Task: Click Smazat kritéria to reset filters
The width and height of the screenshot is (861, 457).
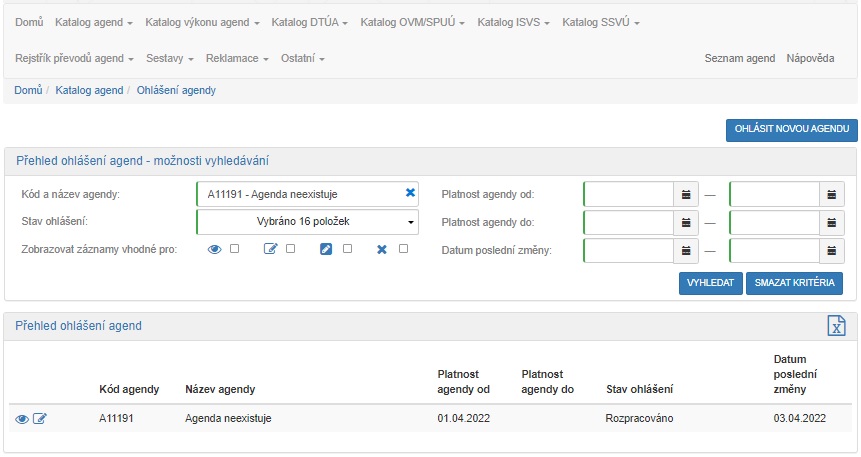Action: pos(794,283)
